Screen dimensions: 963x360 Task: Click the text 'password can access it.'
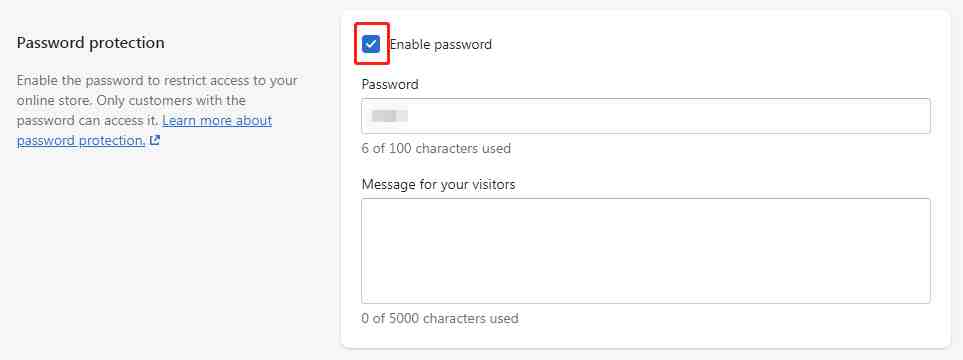tap(88, 120)
